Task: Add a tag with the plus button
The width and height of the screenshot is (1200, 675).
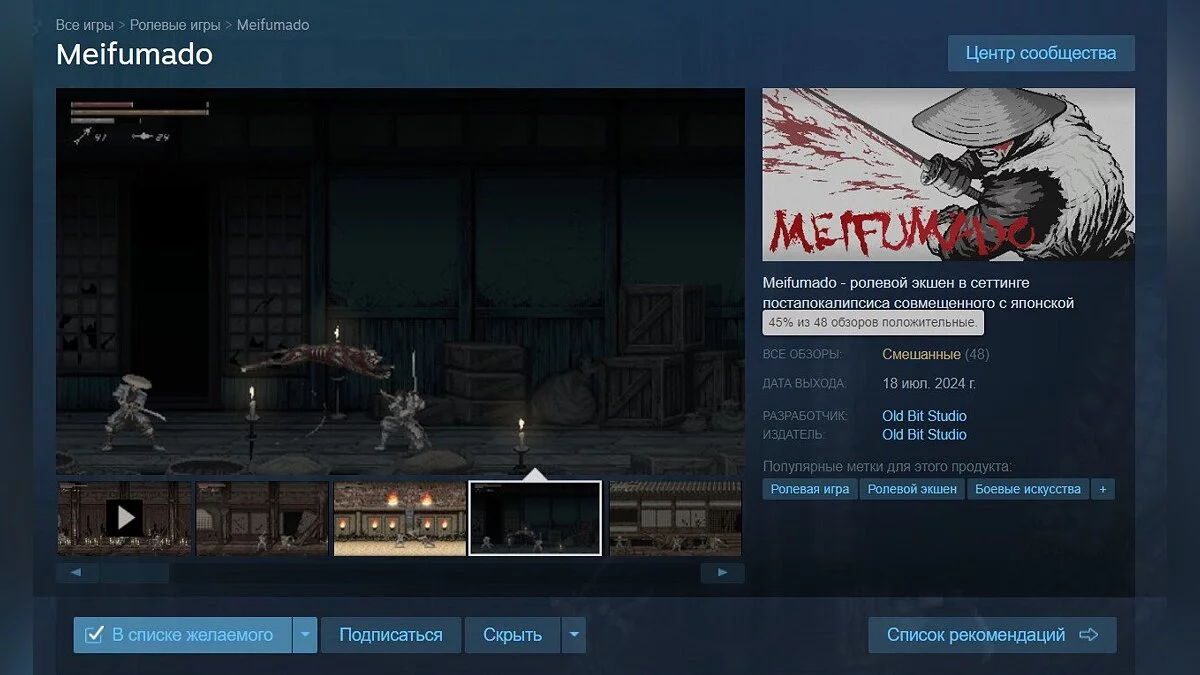Action: (1103, 489)
